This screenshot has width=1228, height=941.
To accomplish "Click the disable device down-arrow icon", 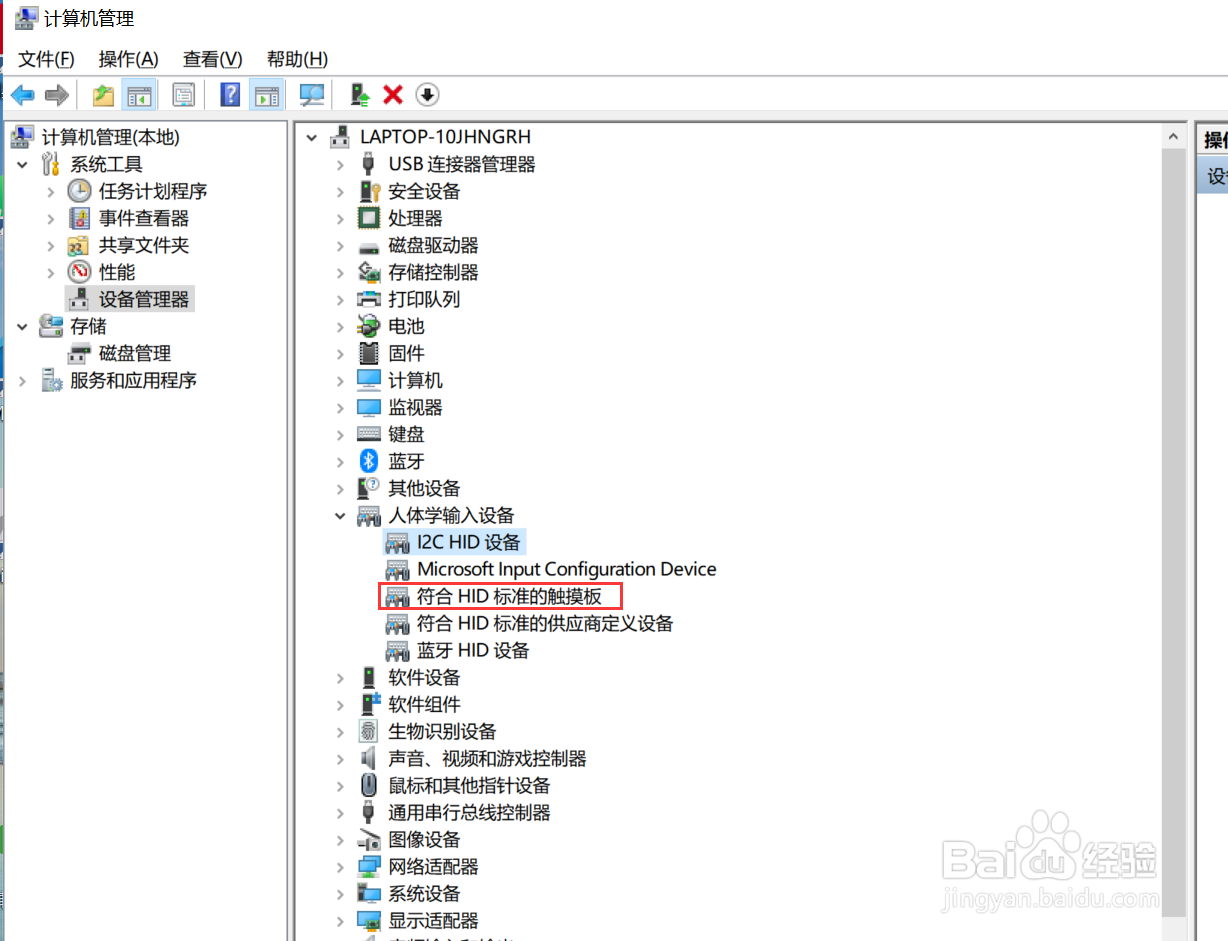I will click(427, 94).
